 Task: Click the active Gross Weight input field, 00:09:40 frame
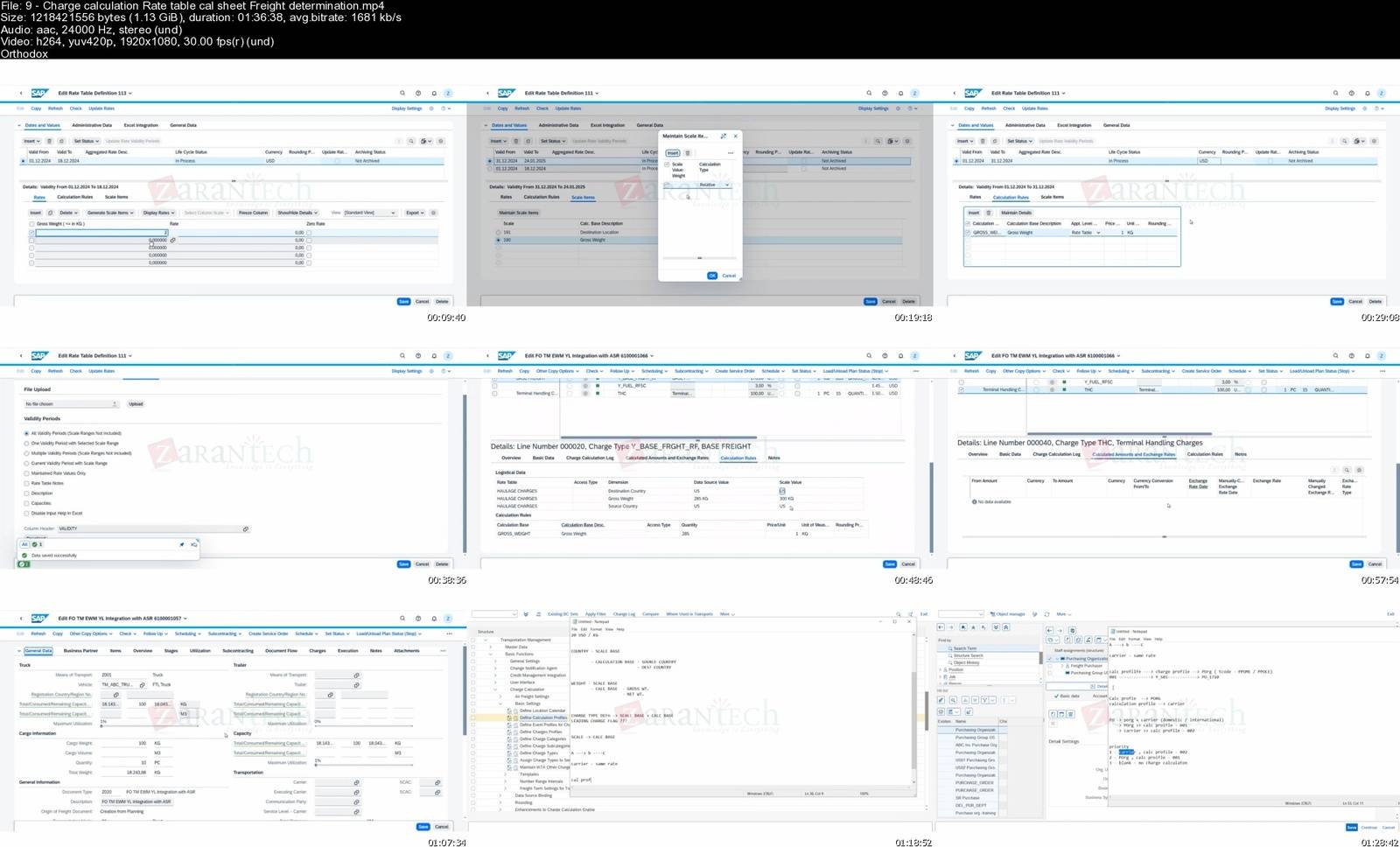tap(101, 233)
